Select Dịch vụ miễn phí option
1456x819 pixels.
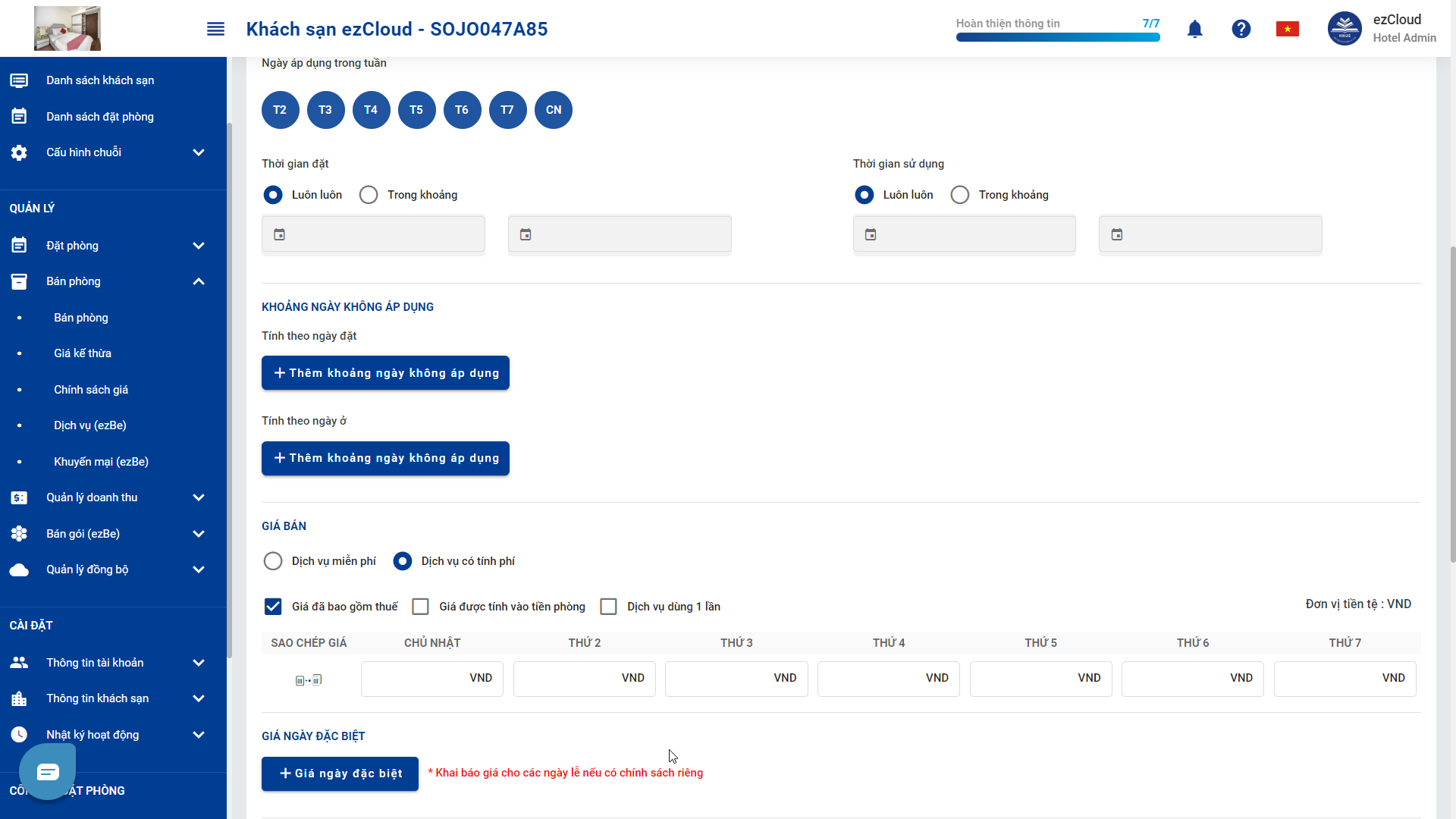tap(273, 561)
